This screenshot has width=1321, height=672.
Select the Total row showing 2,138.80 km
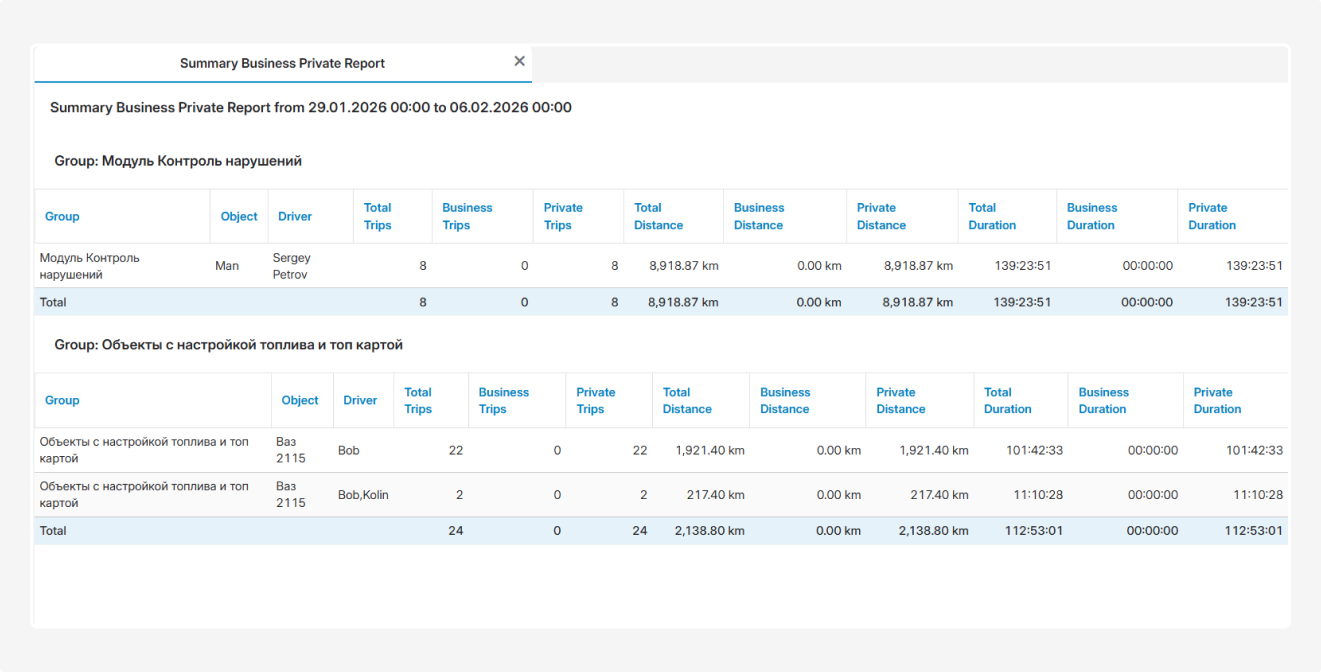tap(660, 531)
